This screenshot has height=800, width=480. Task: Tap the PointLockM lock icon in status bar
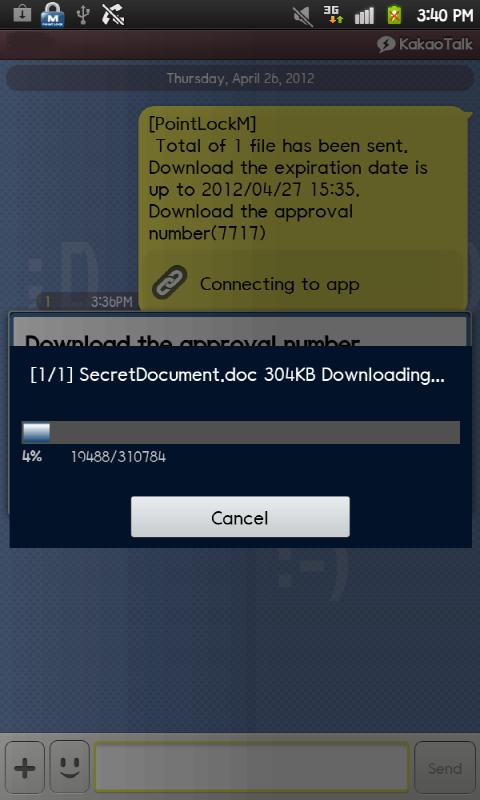(52, 14)
